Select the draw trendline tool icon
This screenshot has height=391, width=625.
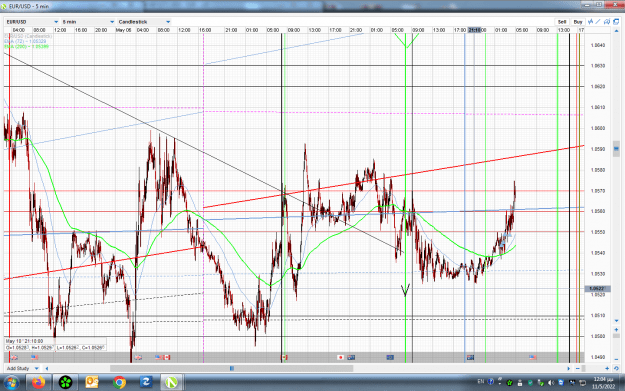(x=598, y=22)
